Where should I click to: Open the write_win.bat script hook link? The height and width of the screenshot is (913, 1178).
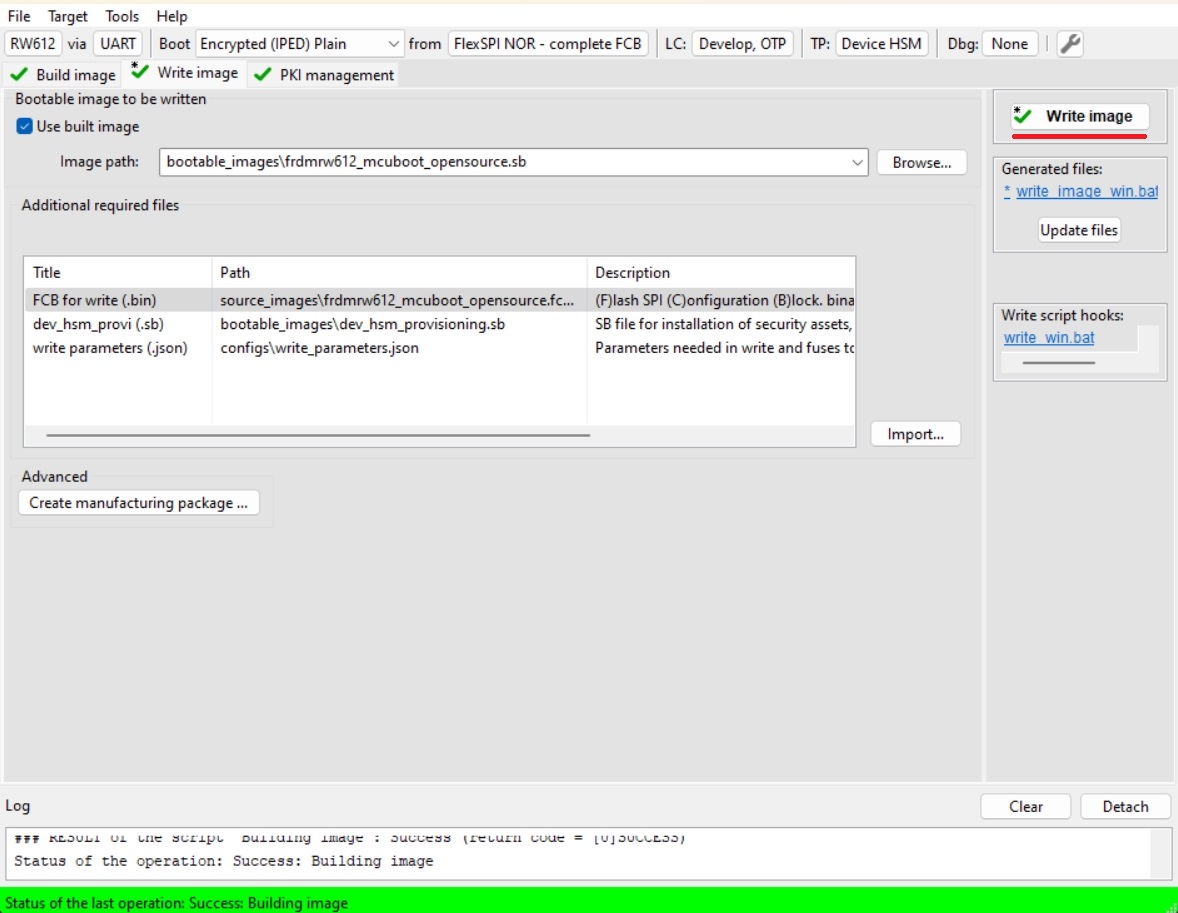pos(1049,337)
